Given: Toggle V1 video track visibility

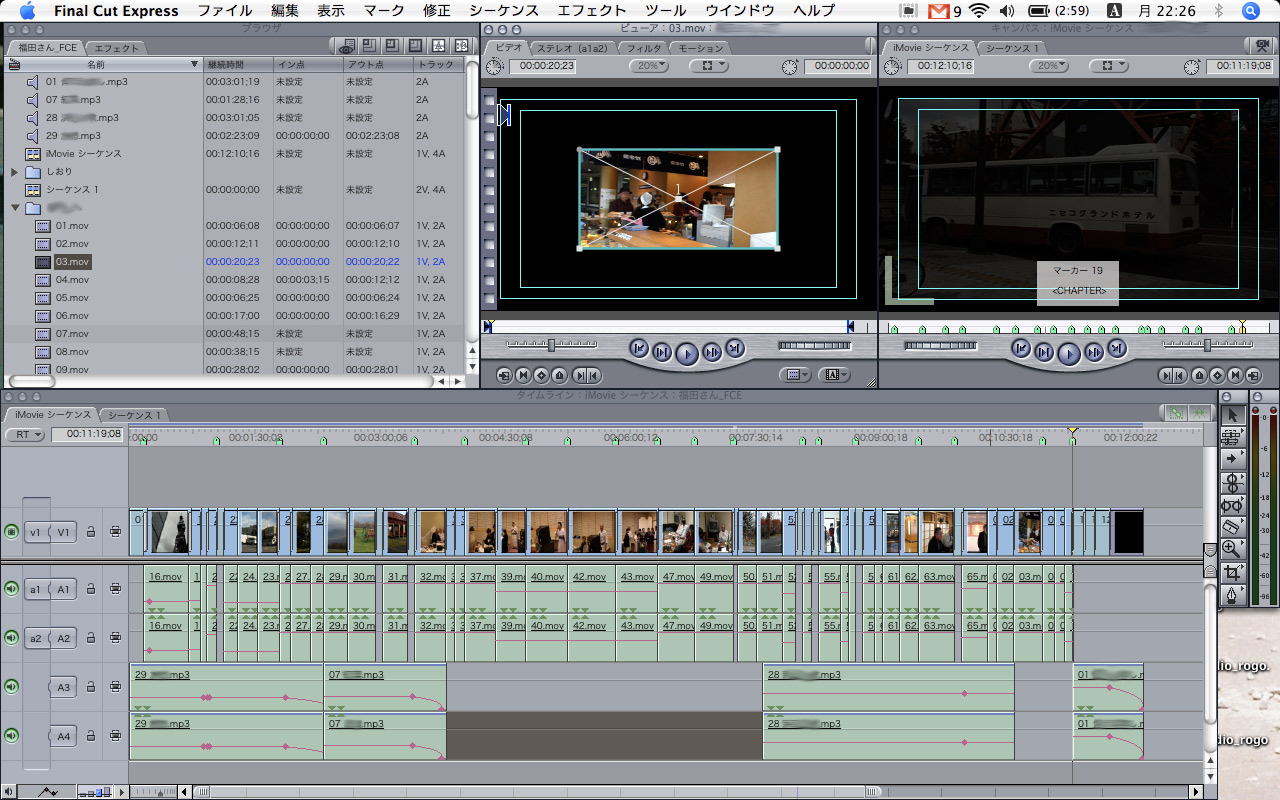Looking at the screenshot, I should [12, 532].
